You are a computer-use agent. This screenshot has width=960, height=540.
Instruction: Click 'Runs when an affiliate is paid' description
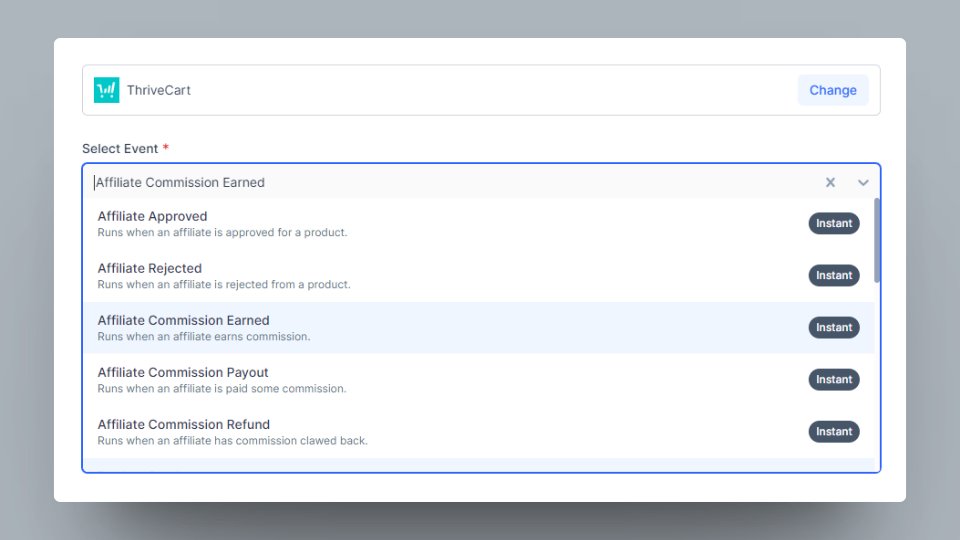pos(222,389)
